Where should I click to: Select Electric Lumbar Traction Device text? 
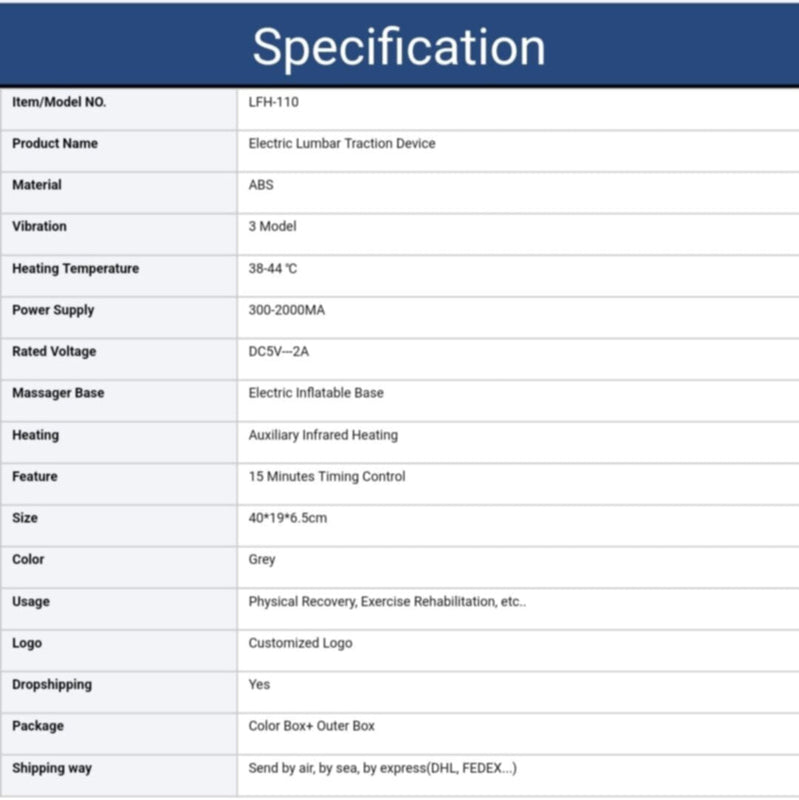[x=342, y=144]
